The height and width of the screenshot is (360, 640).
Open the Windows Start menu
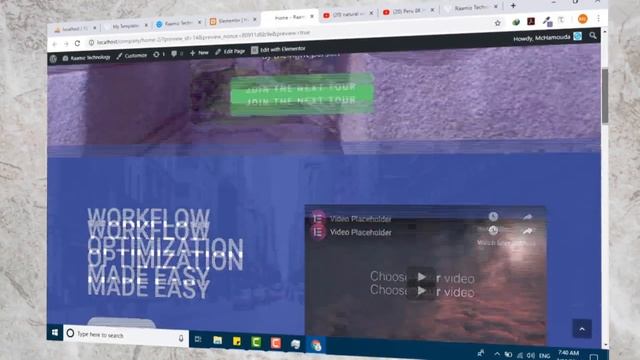(x=55, y=332)
